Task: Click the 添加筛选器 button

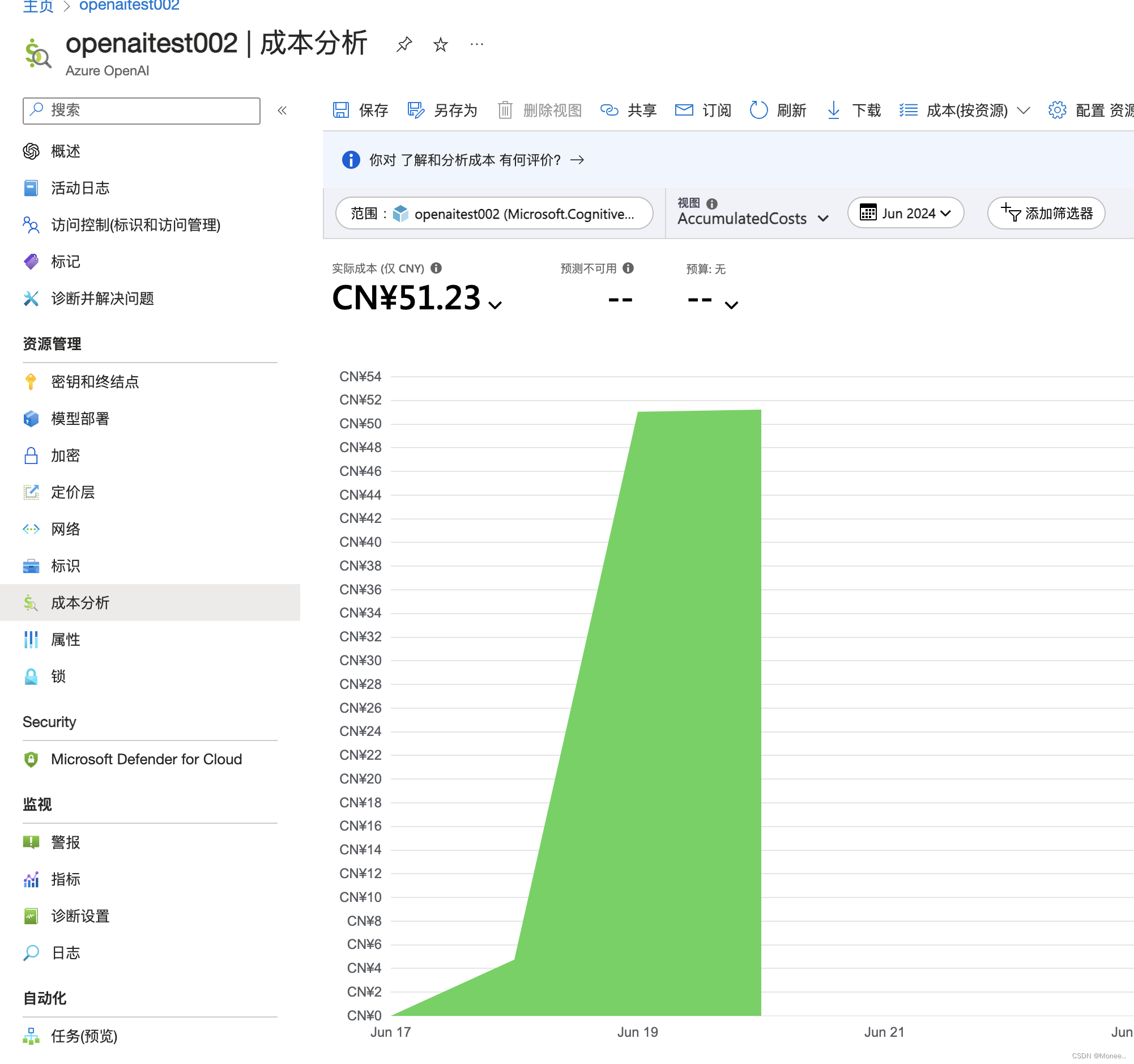Action: click(1046, 213)
